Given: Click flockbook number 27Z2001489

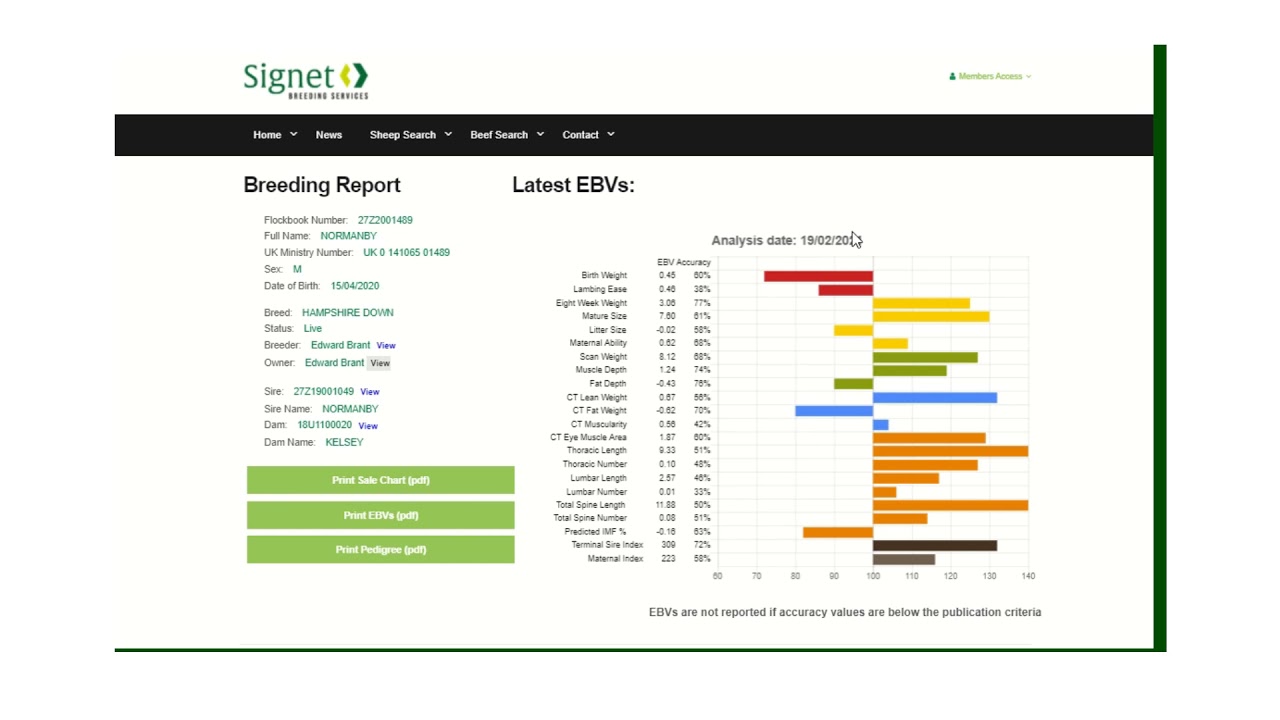Looking at the screenshot, I should pyautogui.click(x=385, y=220).
